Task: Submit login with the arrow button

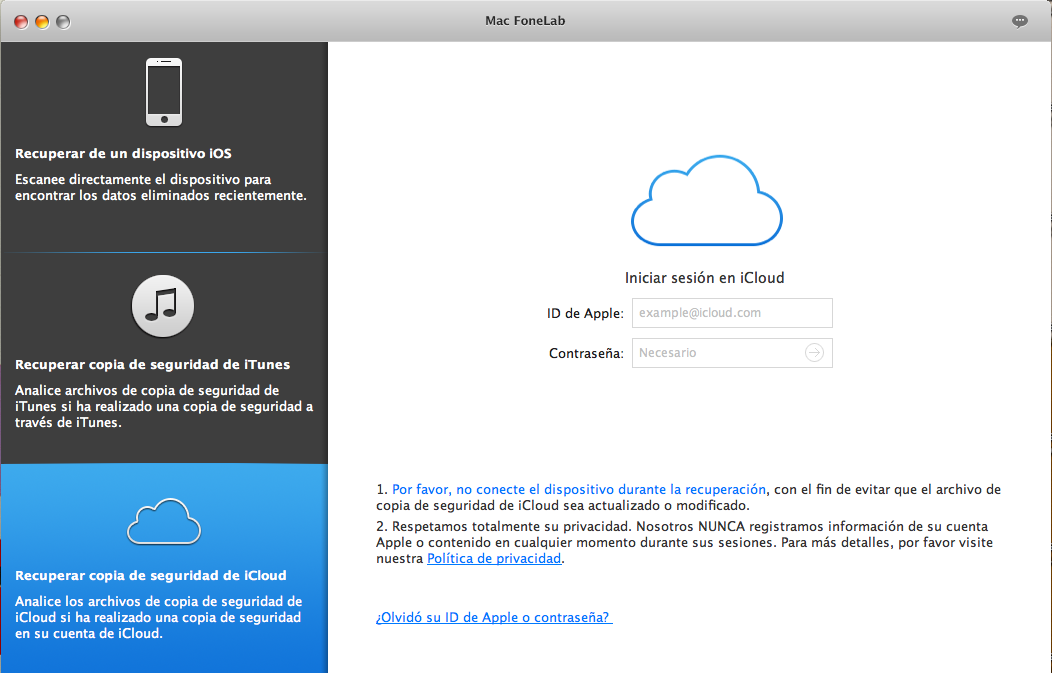Action: tap(814, 353)
